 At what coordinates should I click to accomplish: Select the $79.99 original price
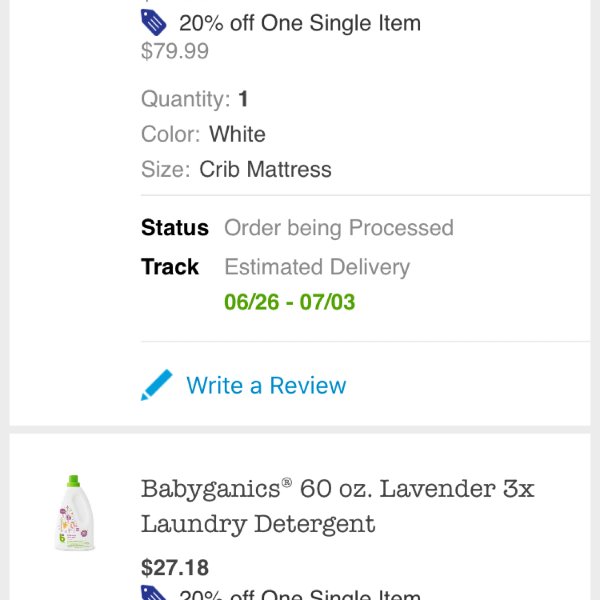175,51
